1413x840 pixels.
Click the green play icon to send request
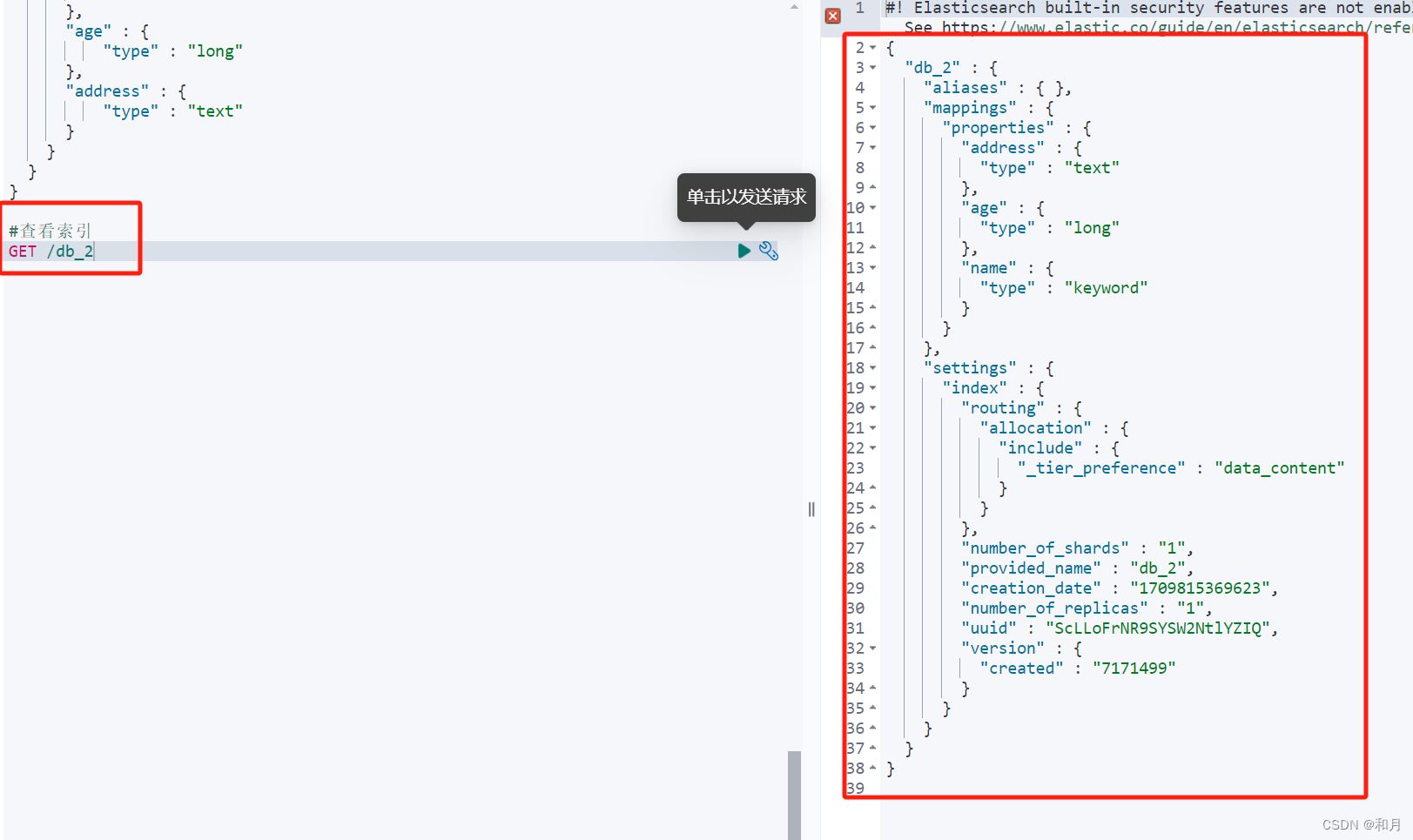(744, 251)
